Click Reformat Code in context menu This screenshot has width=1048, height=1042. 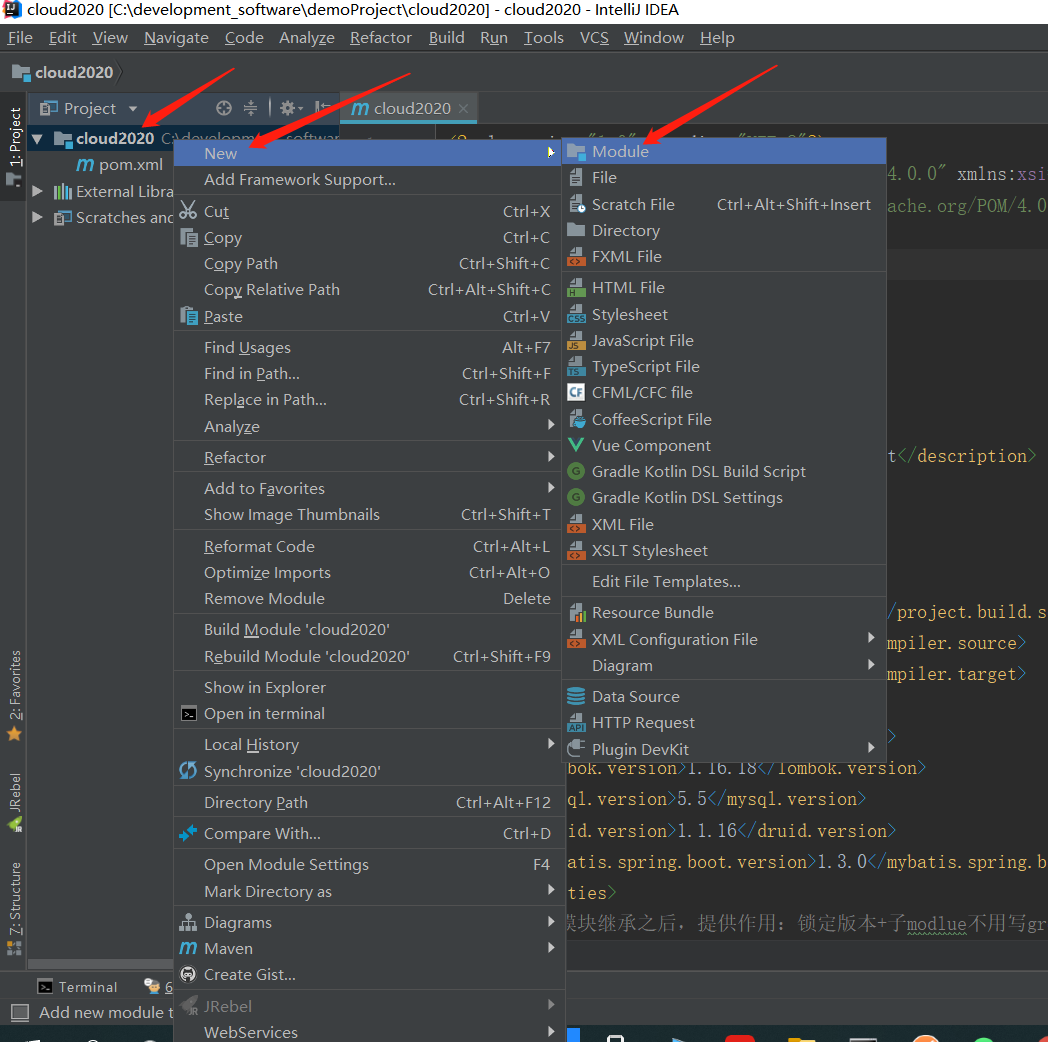(x=367, y=546)
